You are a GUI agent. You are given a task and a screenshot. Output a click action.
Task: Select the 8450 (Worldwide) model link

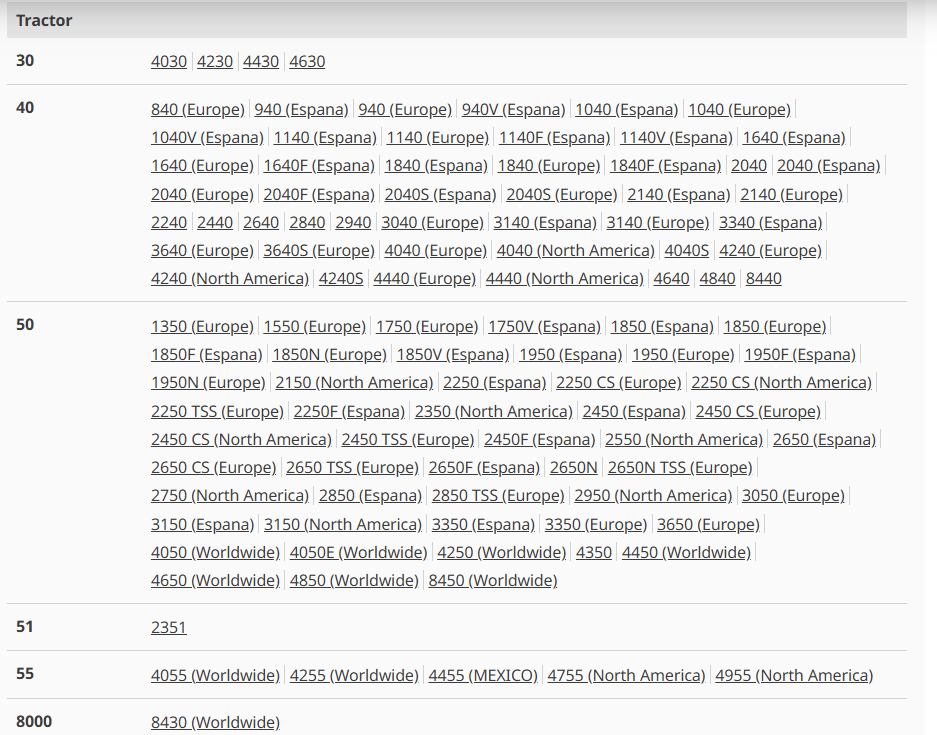coord(493,580)
